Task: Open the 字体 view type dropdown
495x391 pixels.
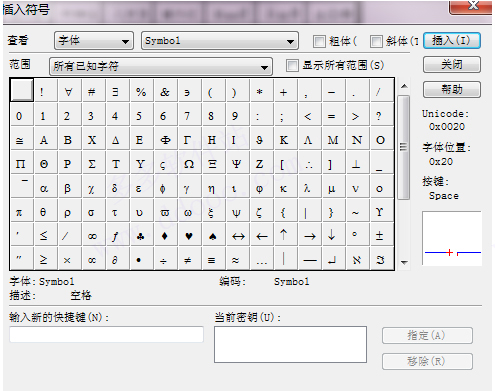Action: click(94, 41)
